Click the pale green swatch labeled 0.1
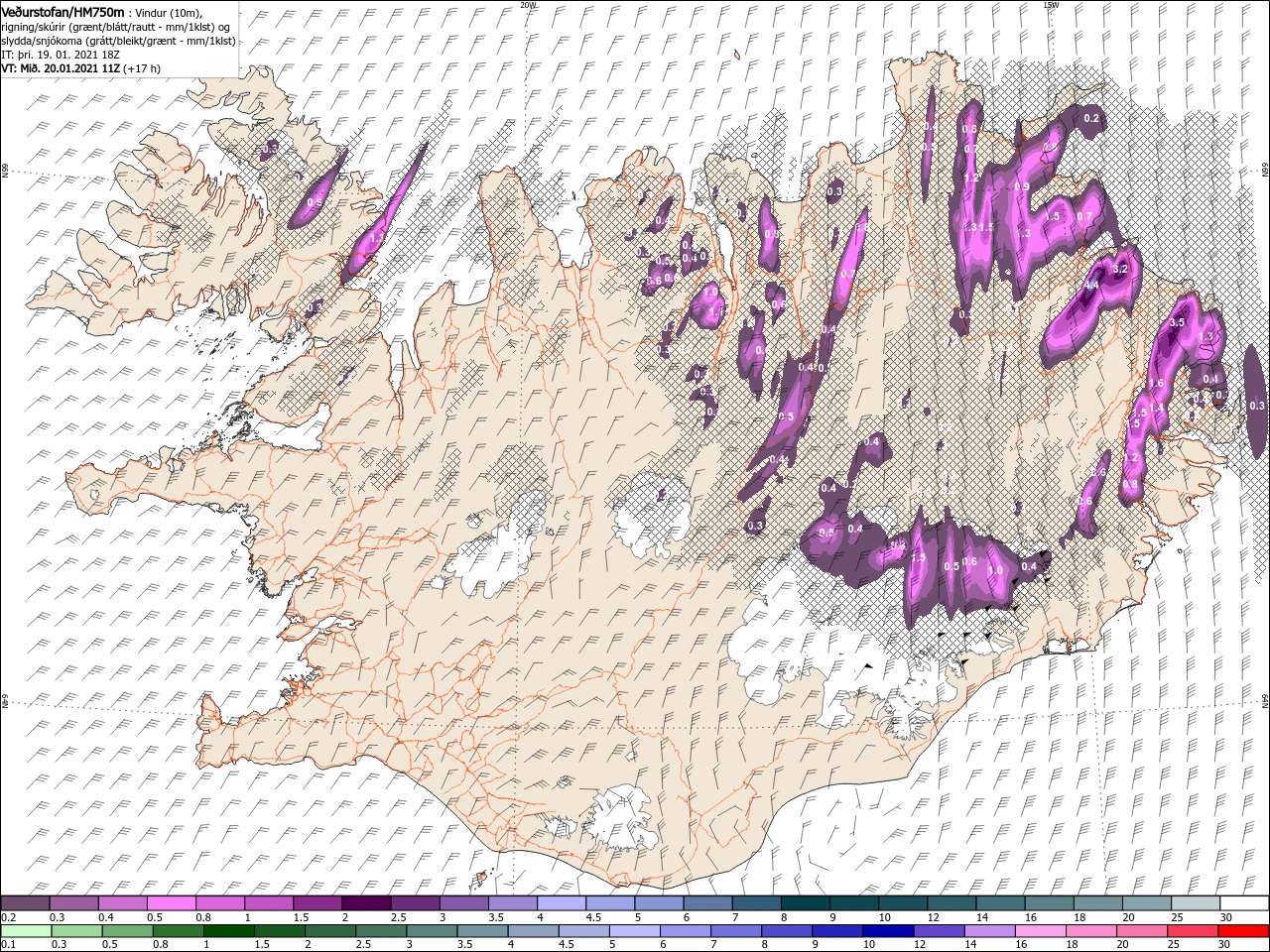1270x952 pixels. (x=25, y=931)
